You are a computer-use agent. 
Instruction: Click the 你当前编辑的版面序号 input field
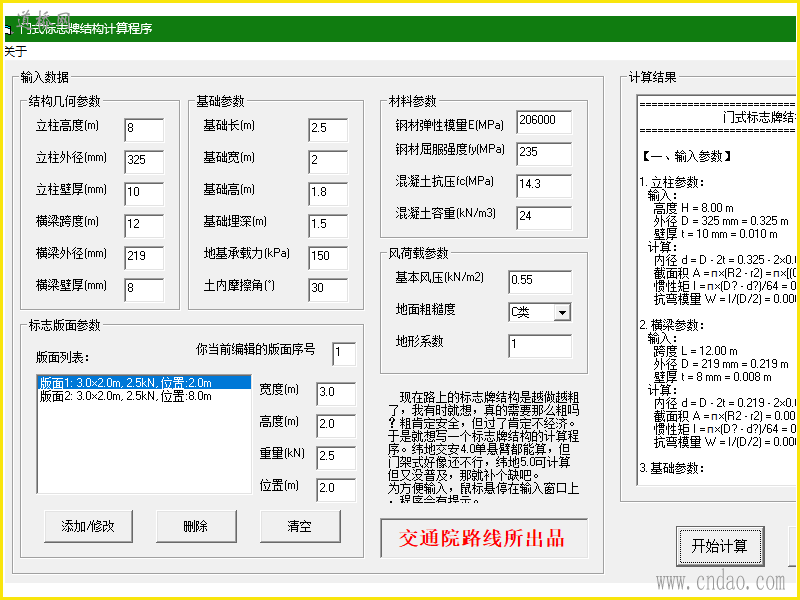click(x=344, y=354)
